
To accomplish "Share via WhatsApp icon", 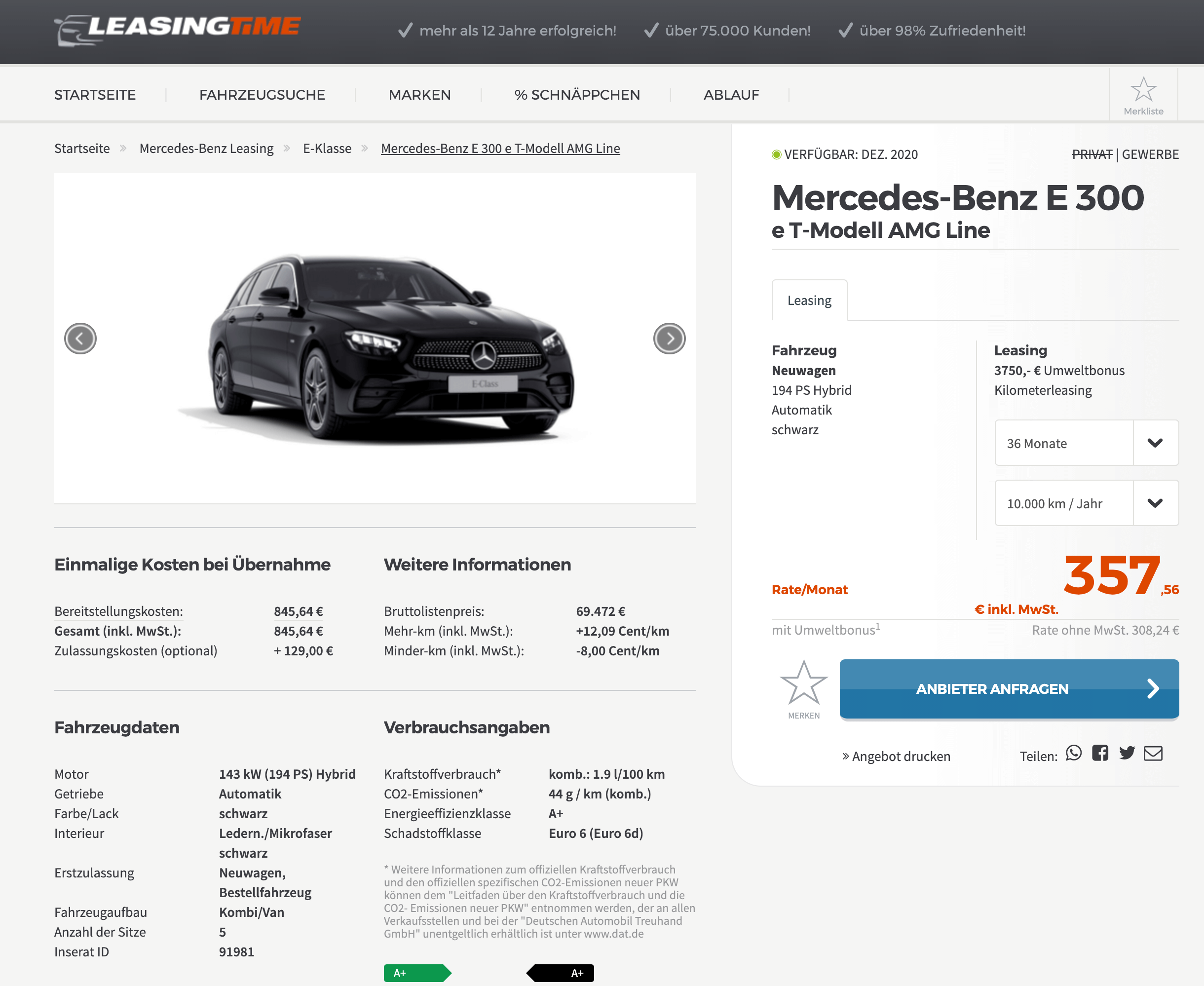I will click(1073, 754).
